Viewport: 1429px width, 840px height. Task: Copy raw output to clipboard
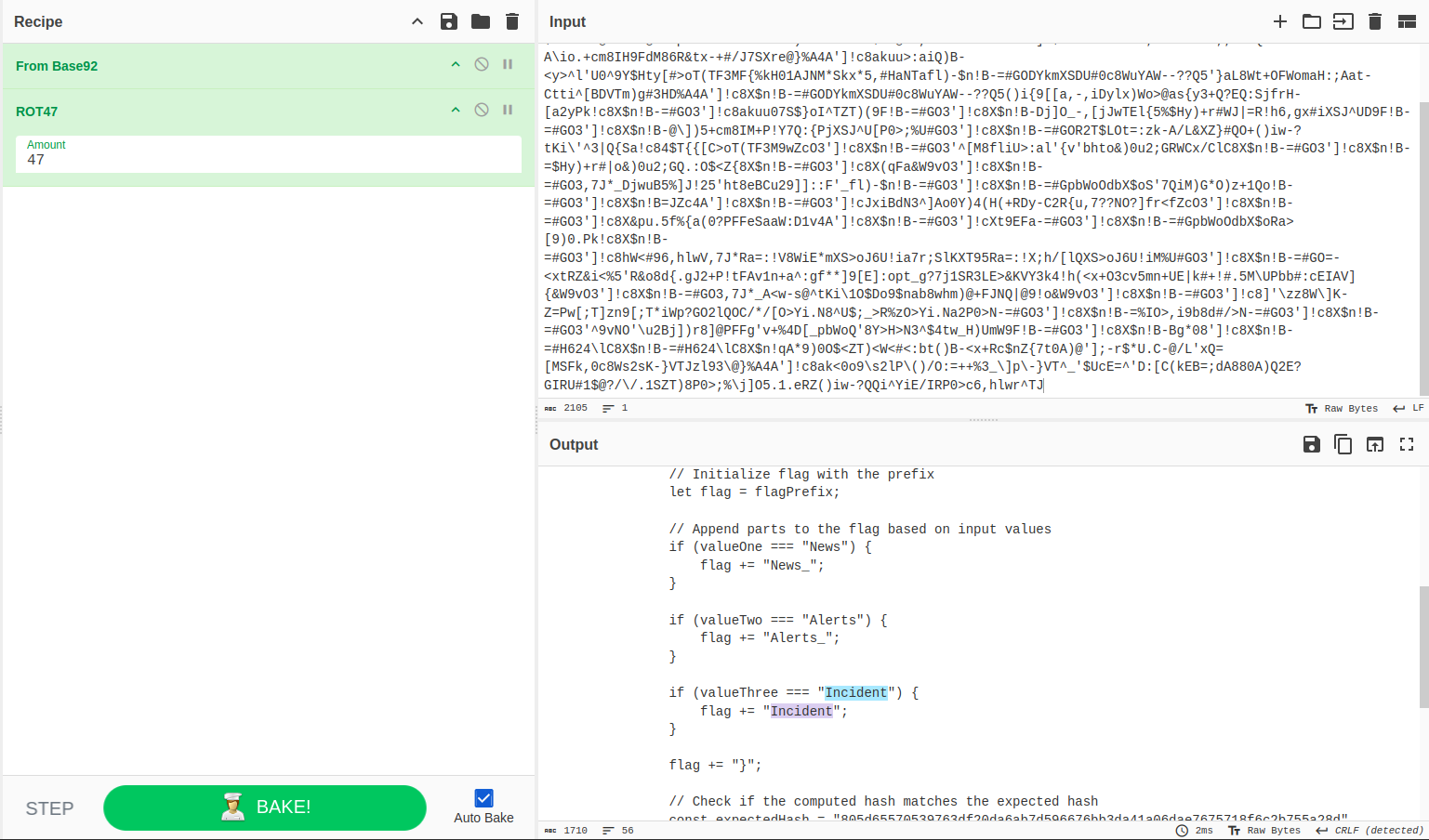click(x=1343, y=444)
